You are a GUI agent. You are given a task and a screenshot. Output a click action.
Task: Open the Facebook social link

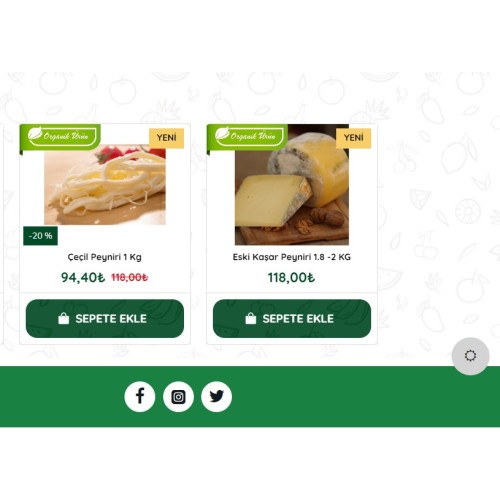coord(140,396)
